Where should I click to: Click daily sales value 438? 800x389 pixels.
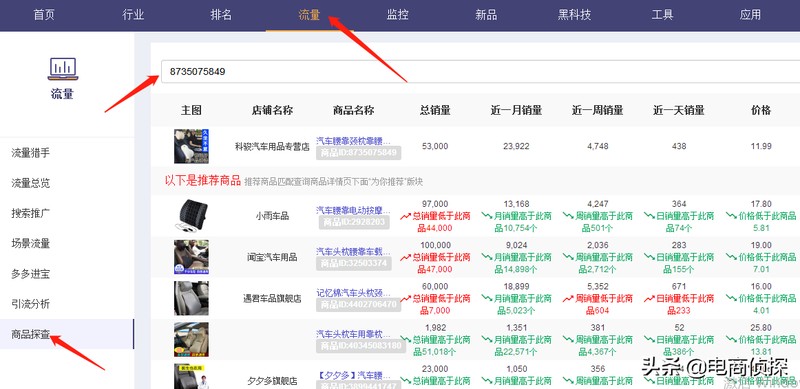[679, 147]
